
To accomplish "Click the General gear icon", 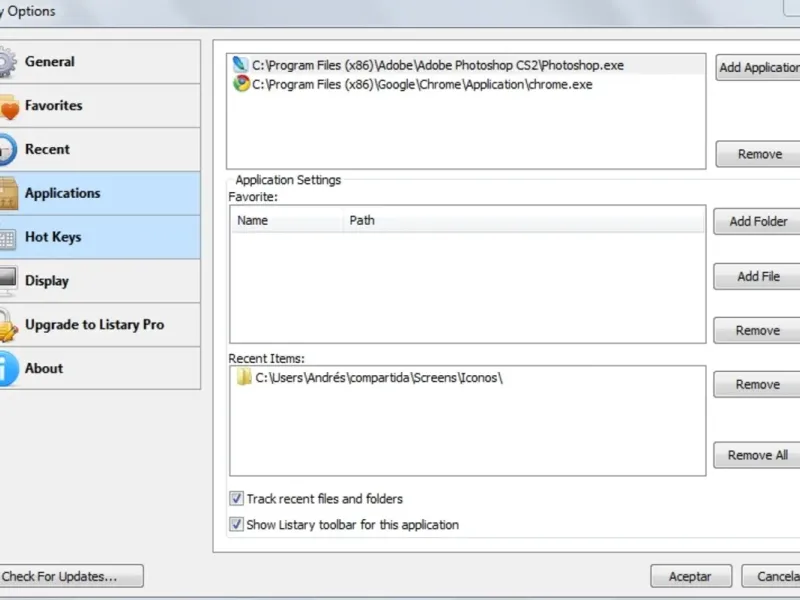I will click(6, 62).
